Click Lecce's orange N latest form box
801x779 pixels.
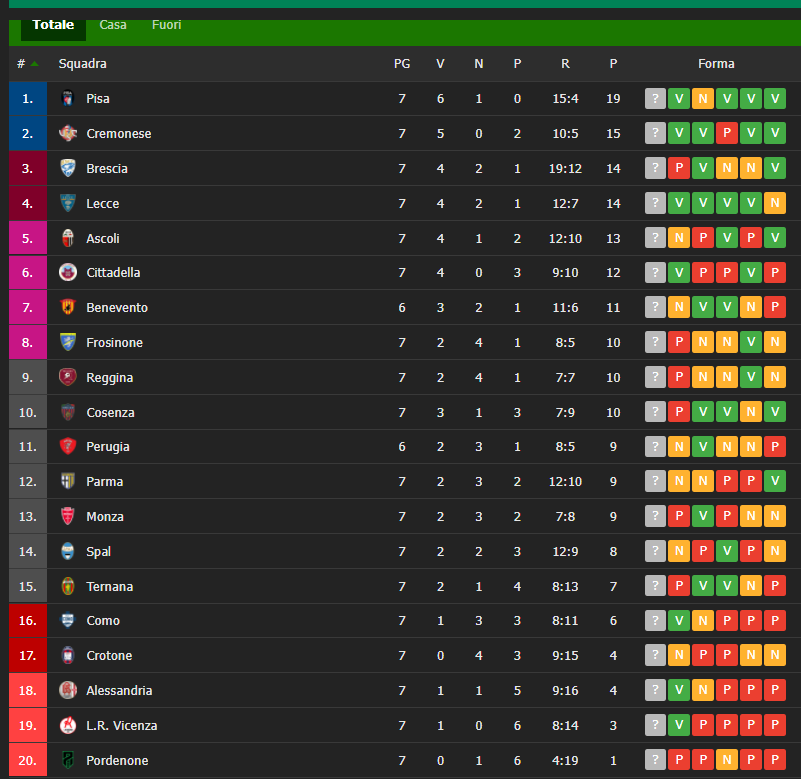pyautogui.click(x=775, y=203)
